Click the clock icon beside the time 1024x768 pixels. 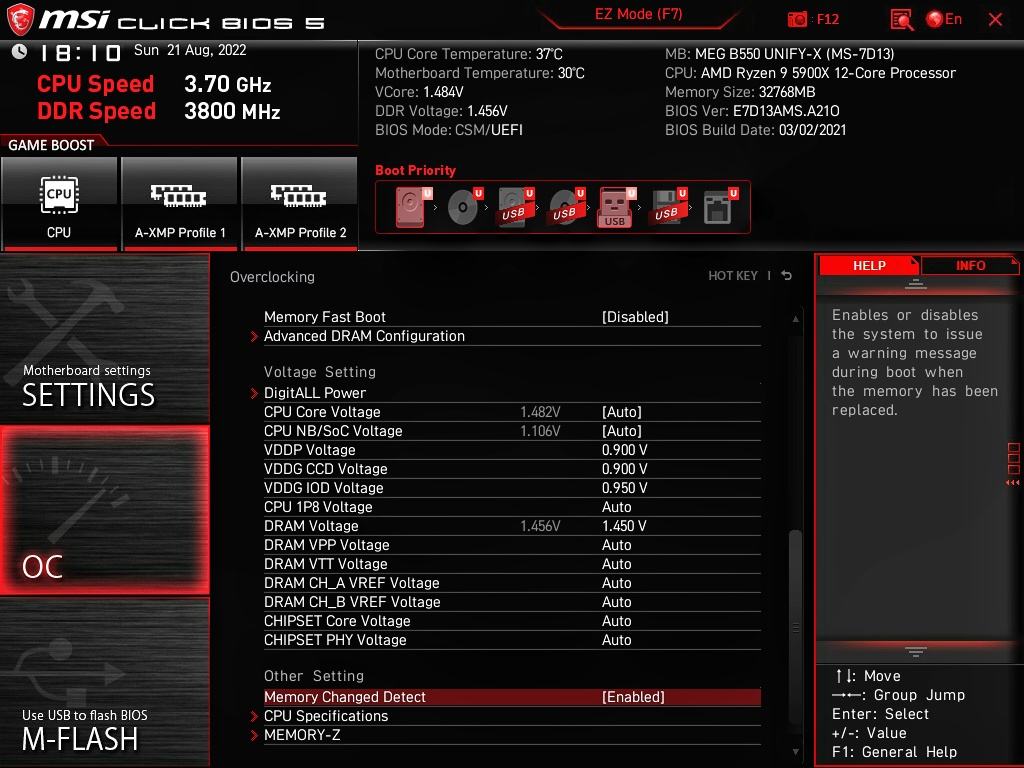pyautogui.click(x=20, y=51)
